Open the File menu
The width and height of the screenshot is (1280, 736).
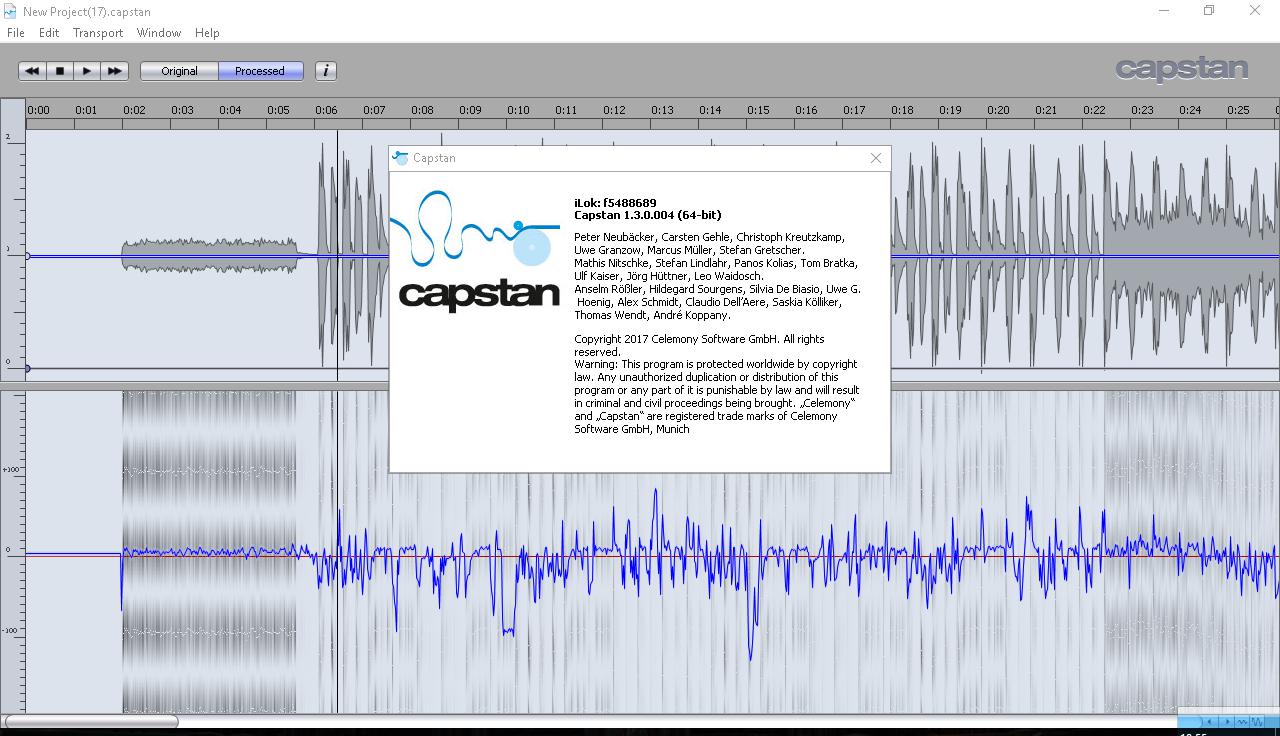16,33
